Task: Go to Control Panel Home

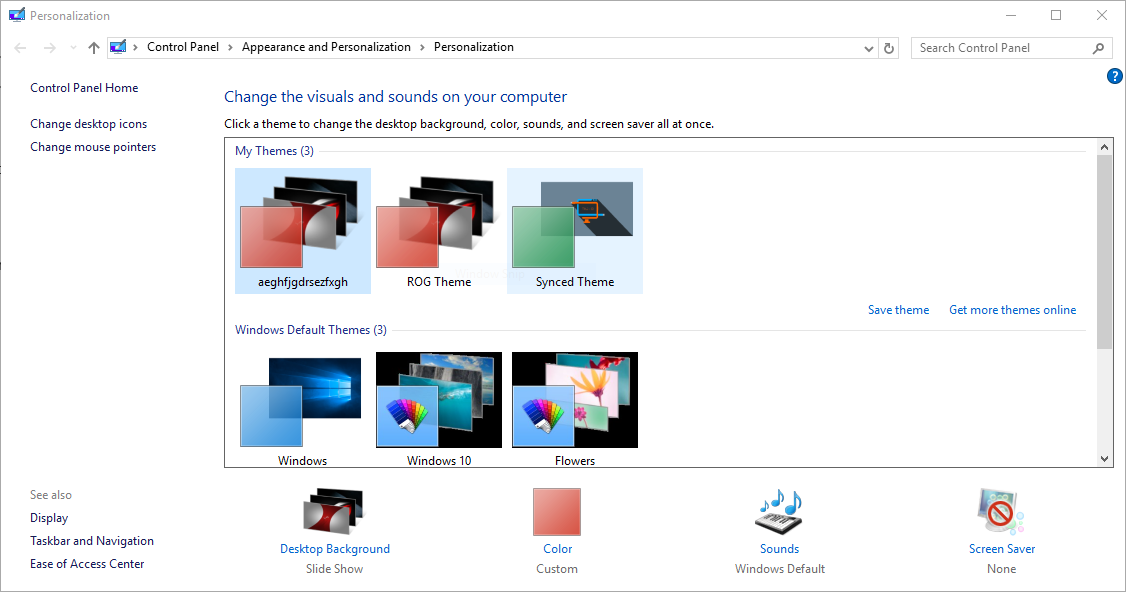Action: pos(84,88)
